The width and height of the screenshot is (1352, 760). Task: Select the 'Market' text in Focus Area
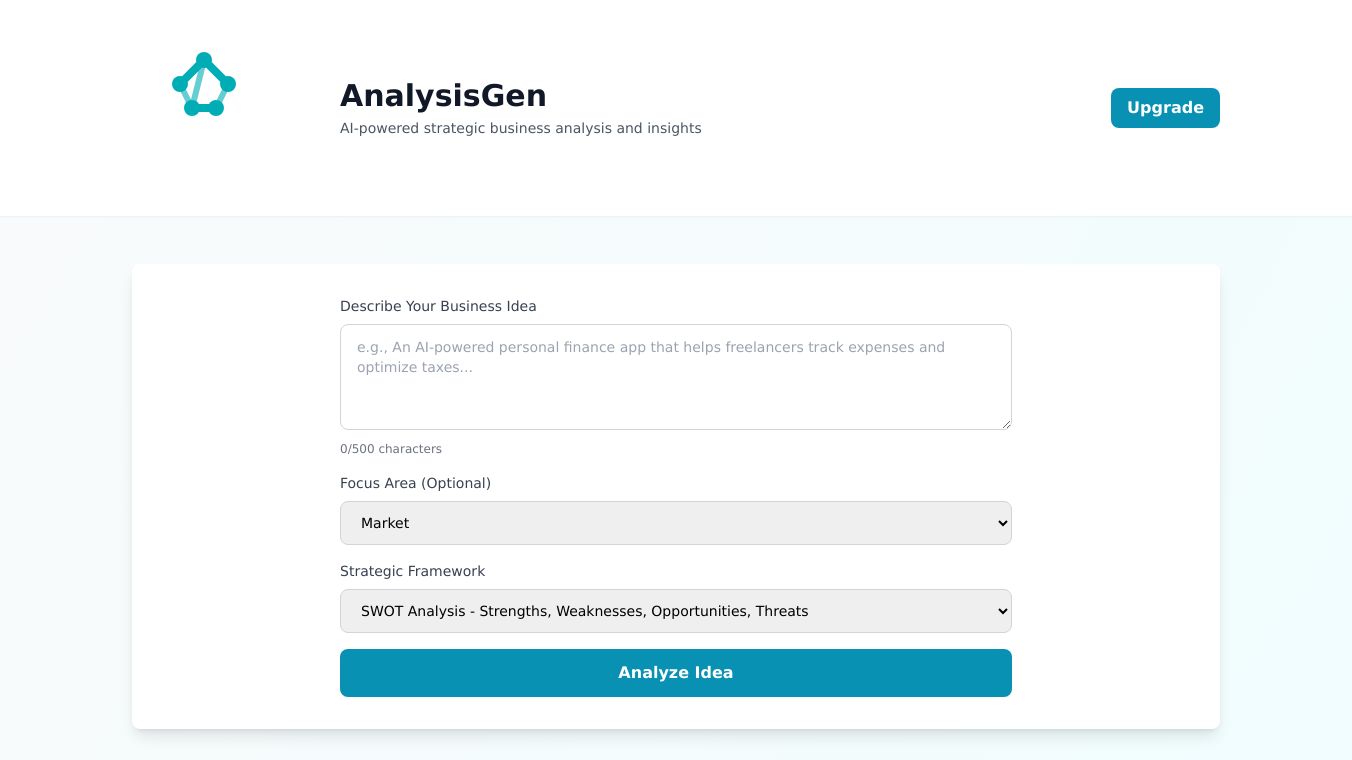click(x=385, y=523)
